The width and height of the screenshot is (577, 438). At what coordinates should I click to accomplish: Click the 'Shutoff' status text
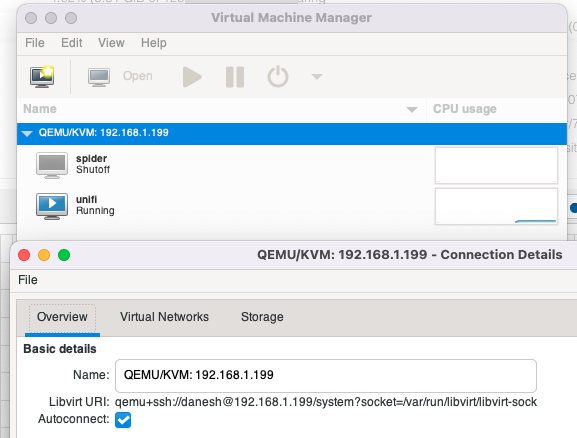pyautogui.click(x=93, y=170)
